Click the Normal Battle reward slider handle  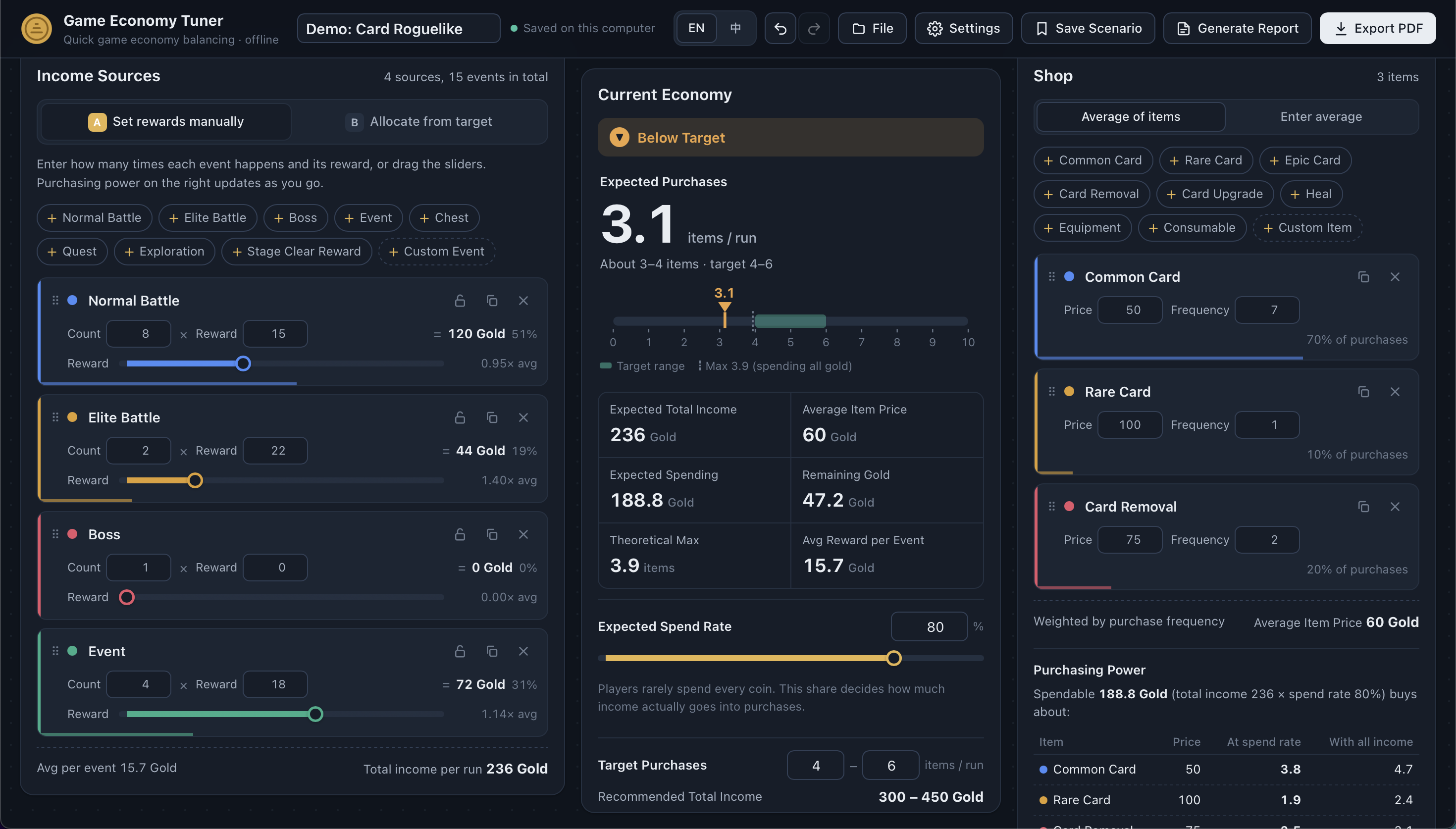pos(243,364)
